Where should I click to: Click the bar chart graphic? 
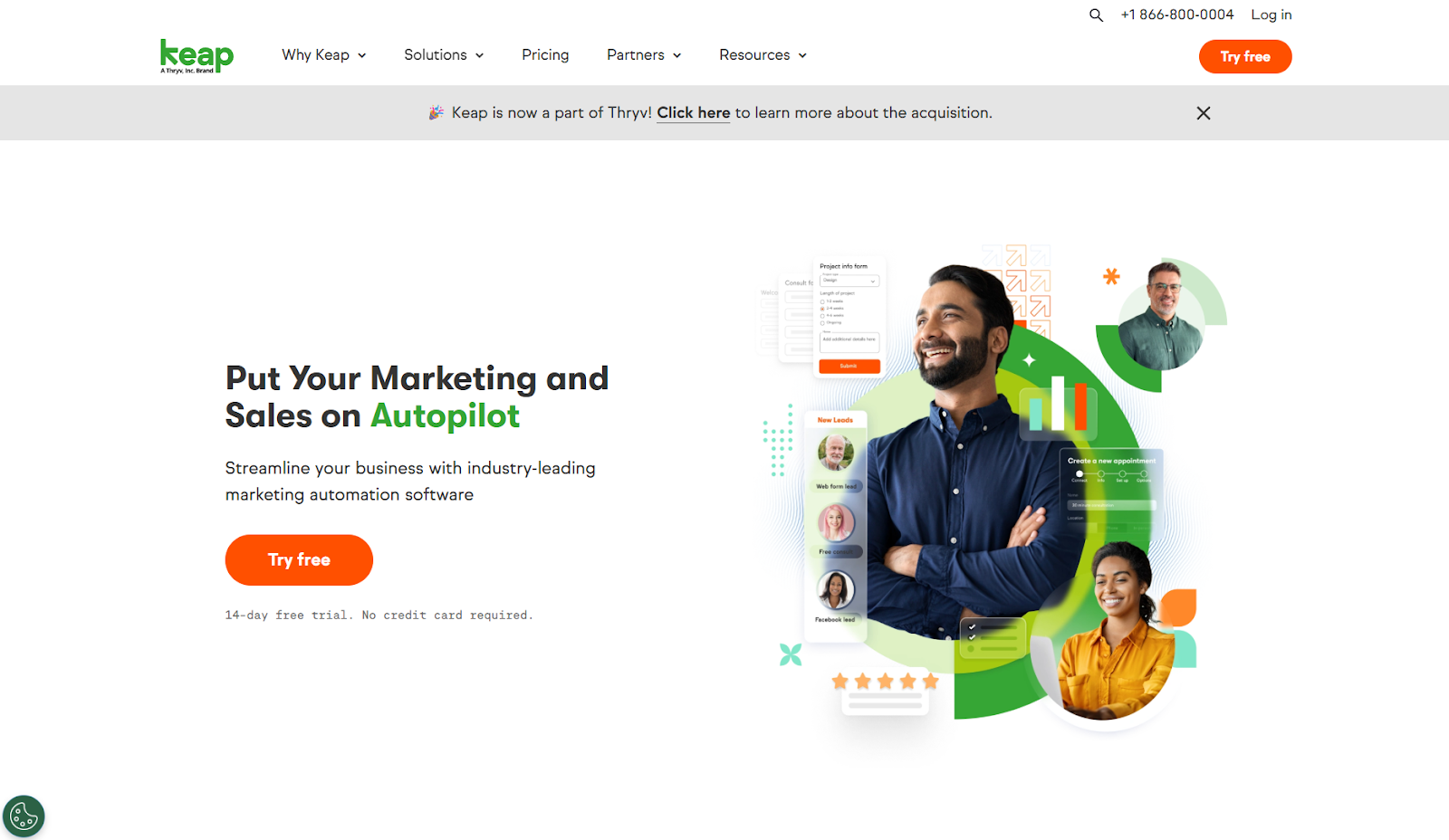1058,404
